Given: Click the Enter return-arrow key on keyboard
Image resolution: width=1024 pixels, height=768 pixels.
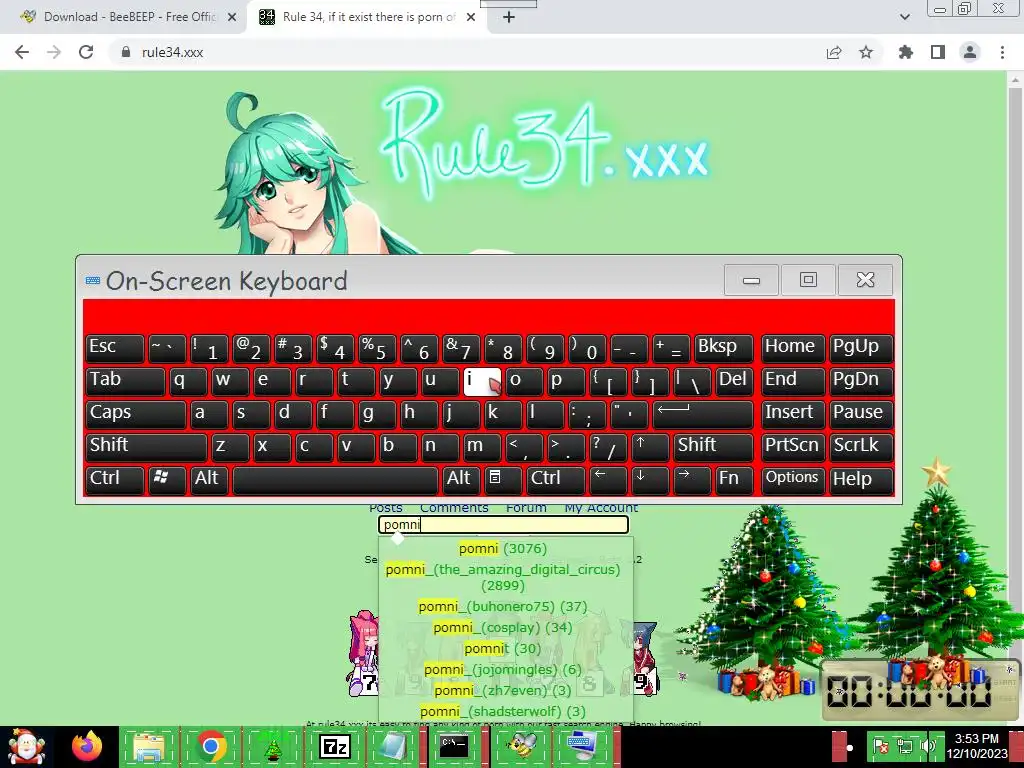Looking at the screenshot, I should point(702,413).
